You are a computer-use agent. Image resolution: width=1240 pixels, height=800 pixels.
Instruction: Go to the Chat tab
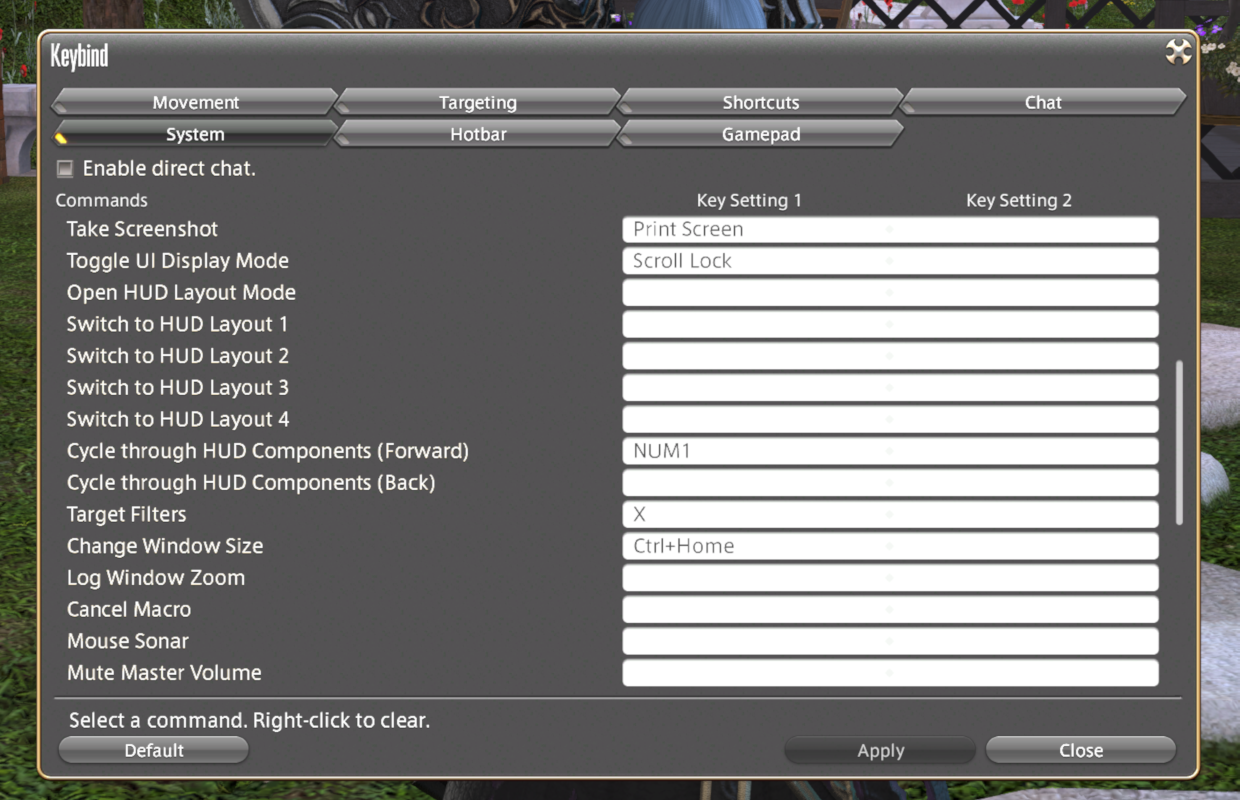coord(1043,102)
